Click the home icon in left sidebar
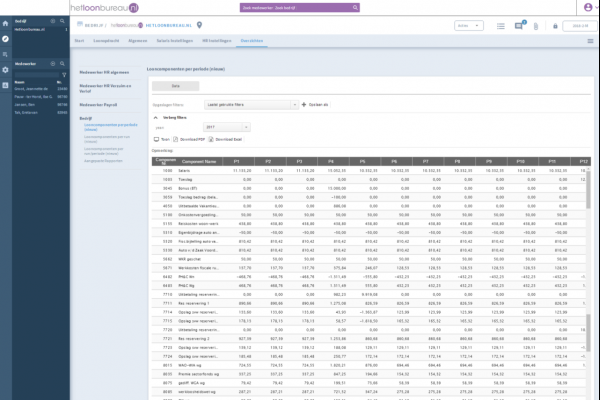The height and width of the screenshot is (400, 600). click(x=5, y=22)
